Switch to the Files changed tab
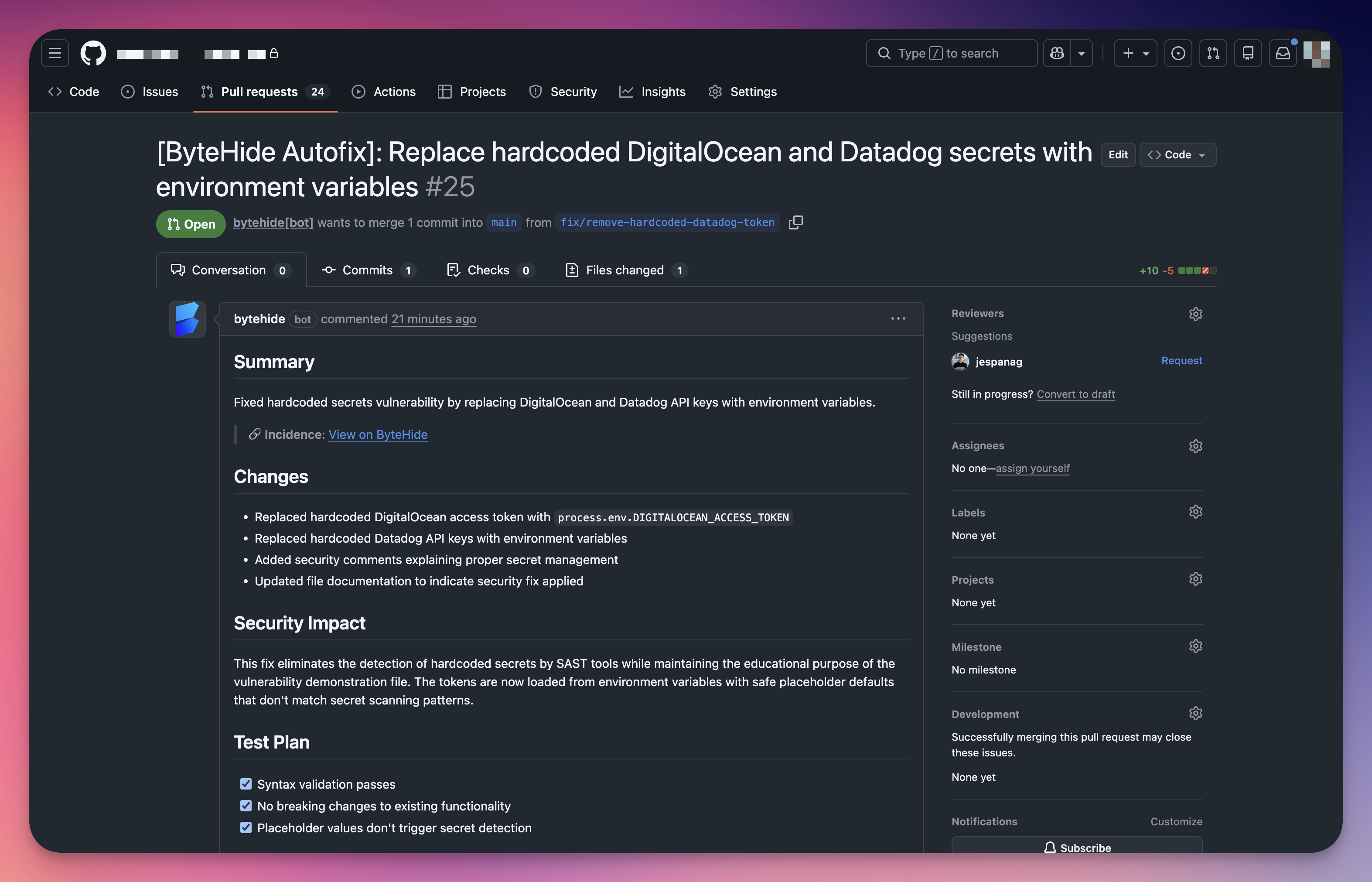The image size is (1372, 882). click(x=625, y=270)
